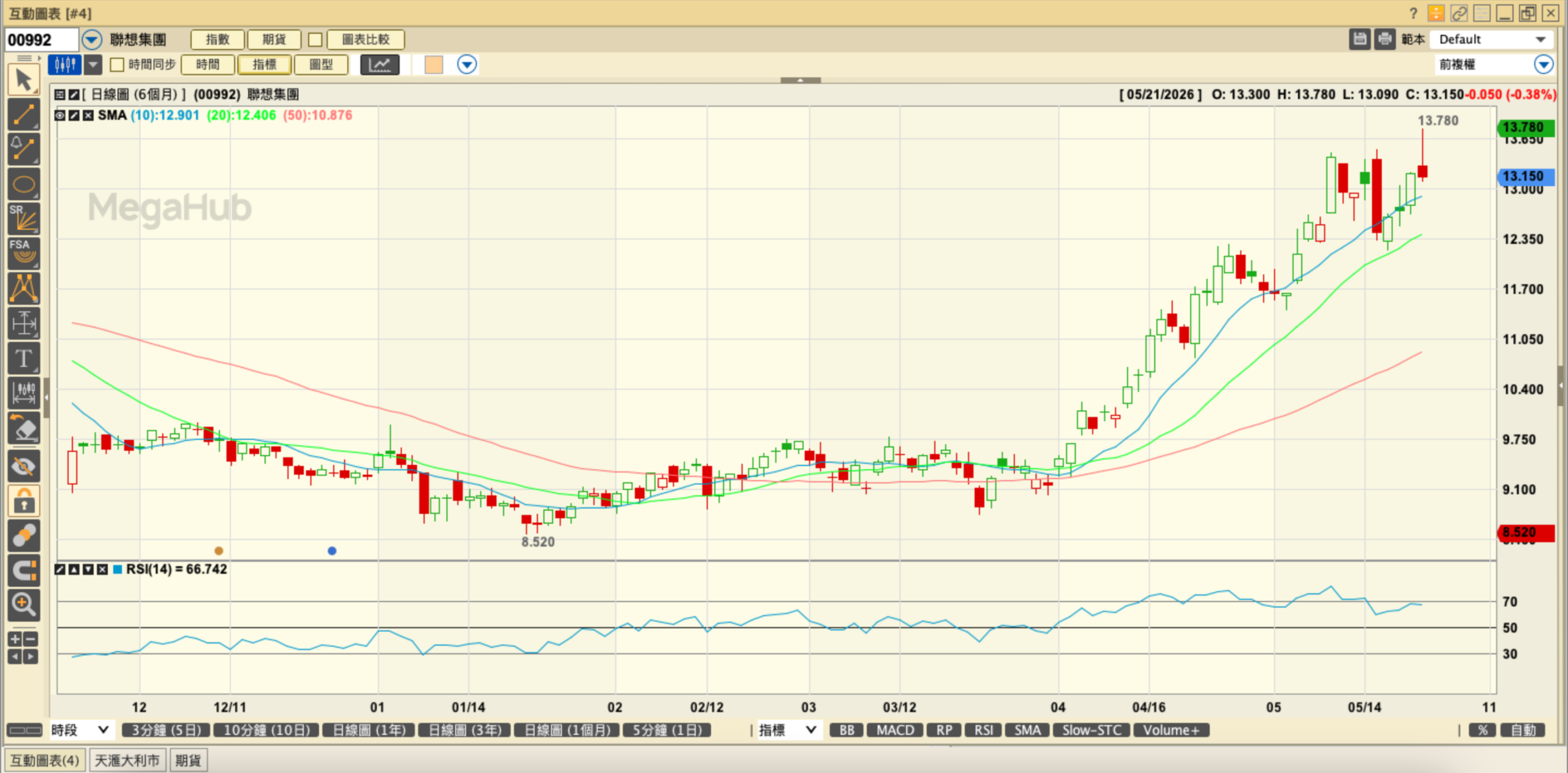Choose the text annotation tool
This screenshot has width=1568, height=773.
[x=24, y=358]
